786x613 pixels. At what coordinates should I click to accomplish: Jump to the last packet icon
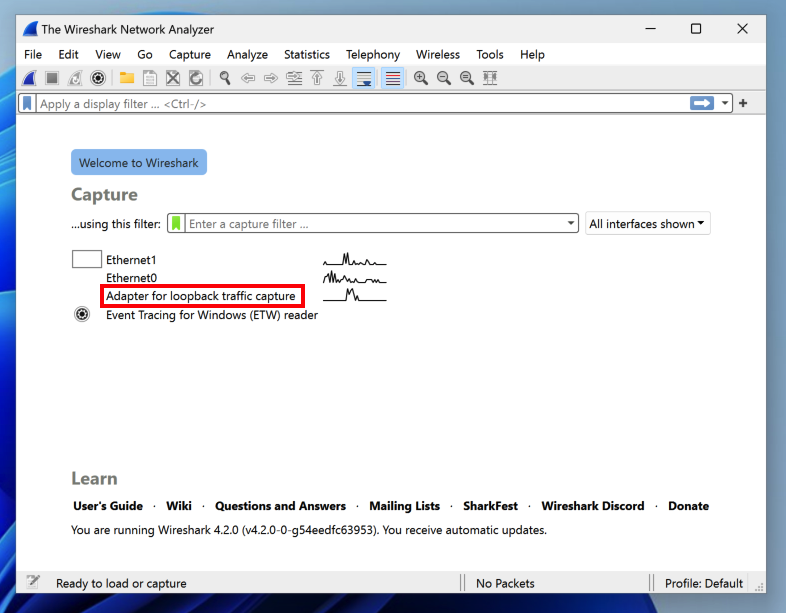coord(340,78)
